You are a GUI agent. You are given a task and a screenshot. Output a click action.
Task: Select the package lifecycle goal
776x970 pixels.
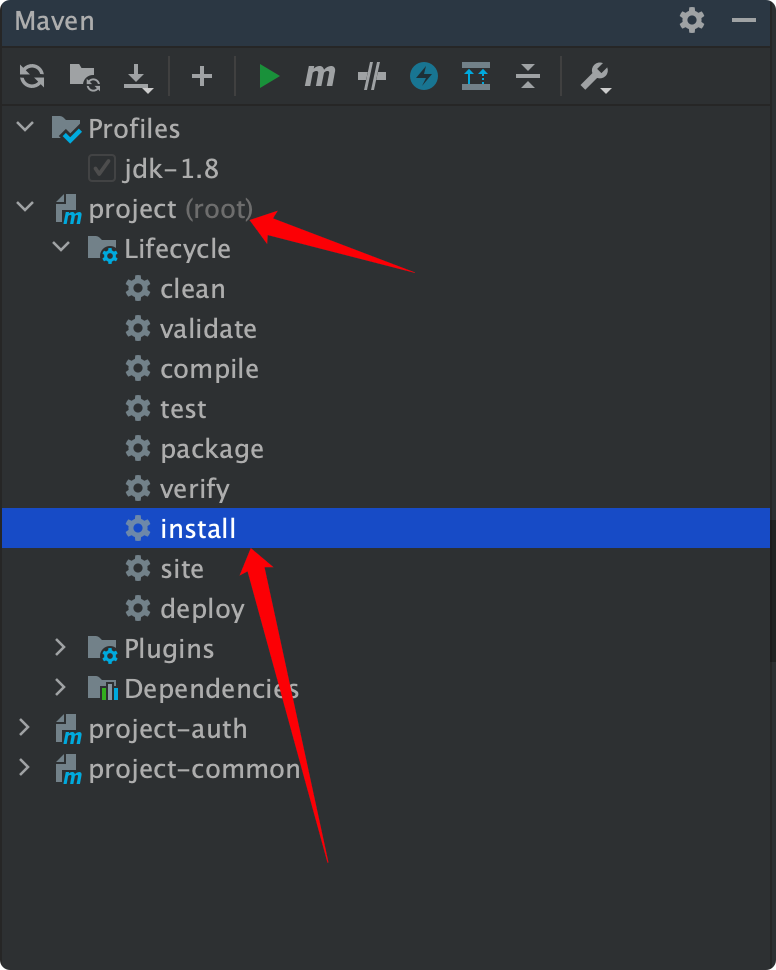pyautogui.click(x=211, y=449)
